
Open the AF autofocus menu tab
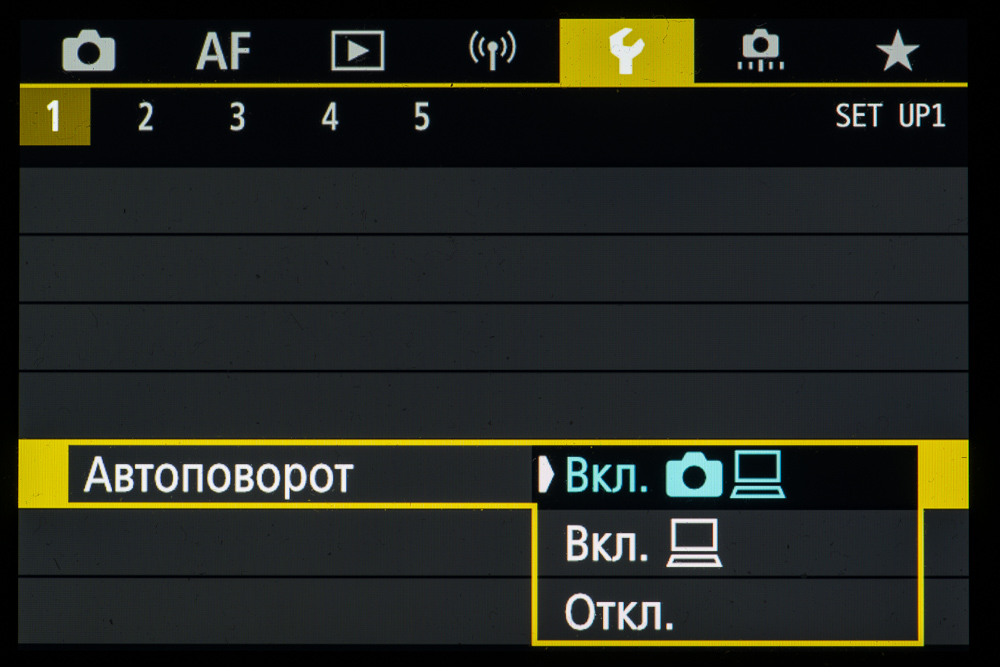pos(223,52)
